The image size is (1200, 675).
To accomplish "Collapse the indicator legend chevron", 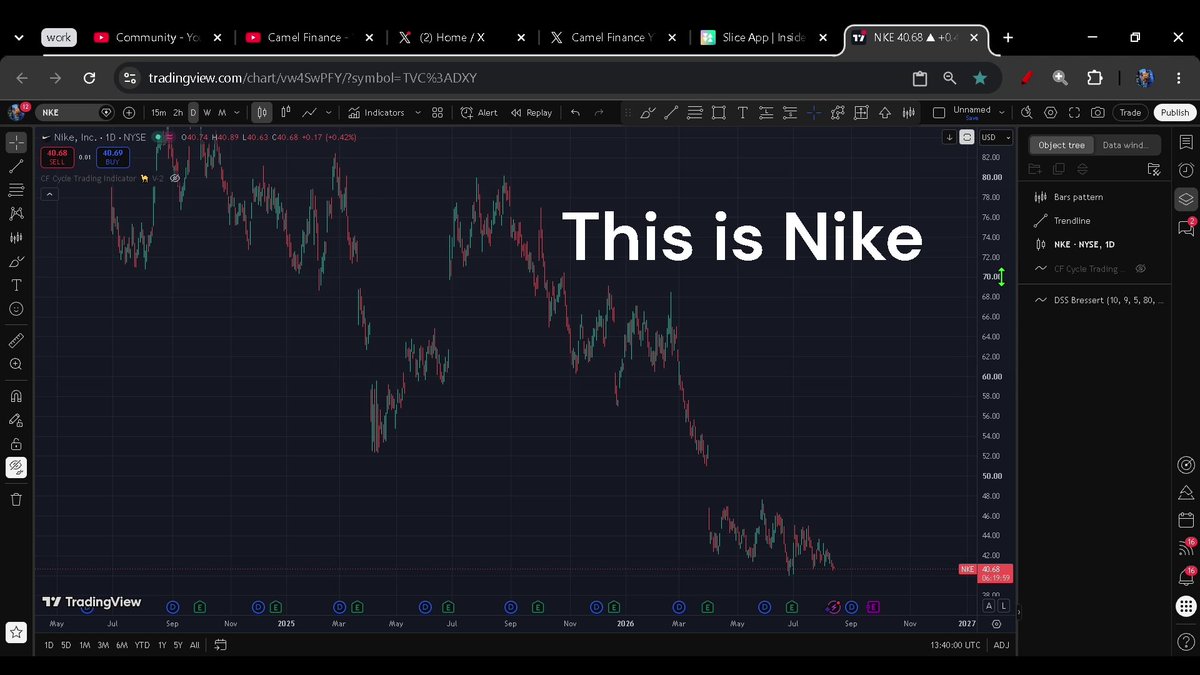I will pos(48,194).
